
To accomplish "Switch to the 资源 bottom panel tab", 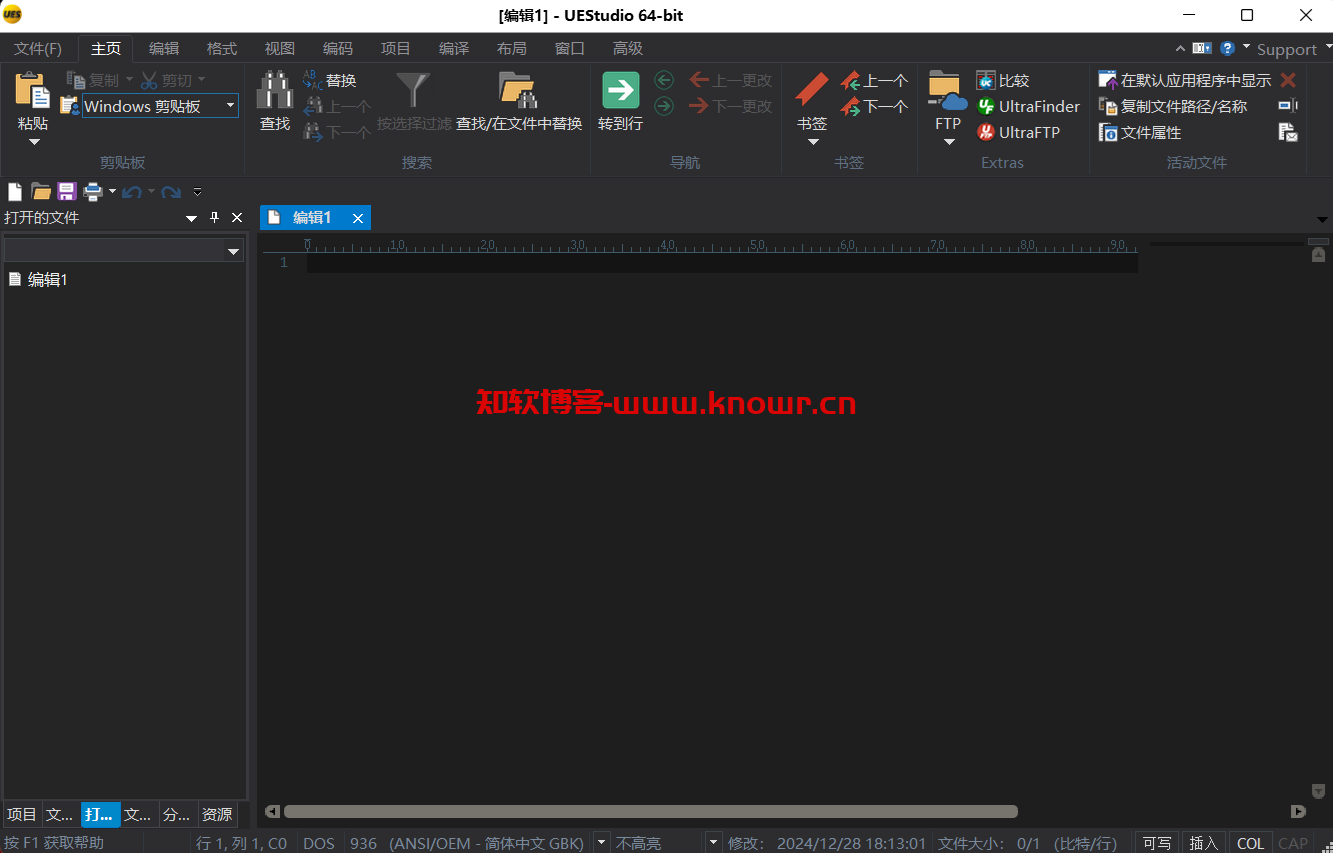I will click(x=217, y=814).
